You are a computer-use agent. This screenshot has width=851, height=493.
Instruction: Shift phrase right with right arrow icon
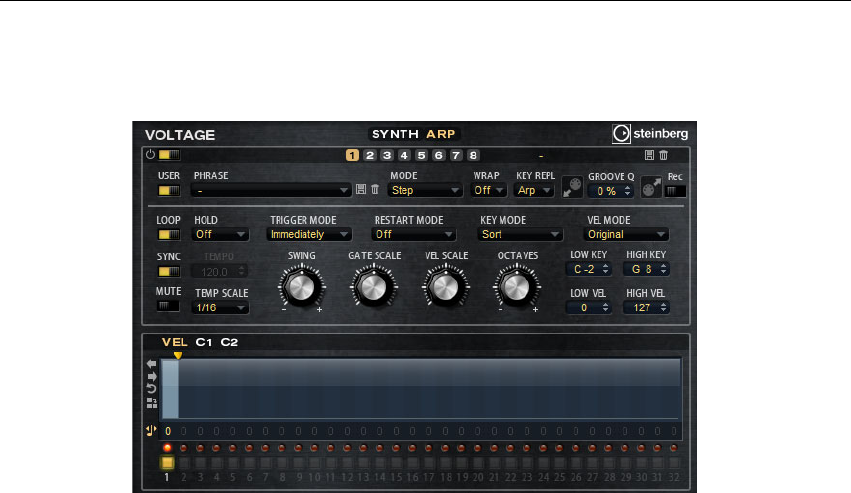151,376
